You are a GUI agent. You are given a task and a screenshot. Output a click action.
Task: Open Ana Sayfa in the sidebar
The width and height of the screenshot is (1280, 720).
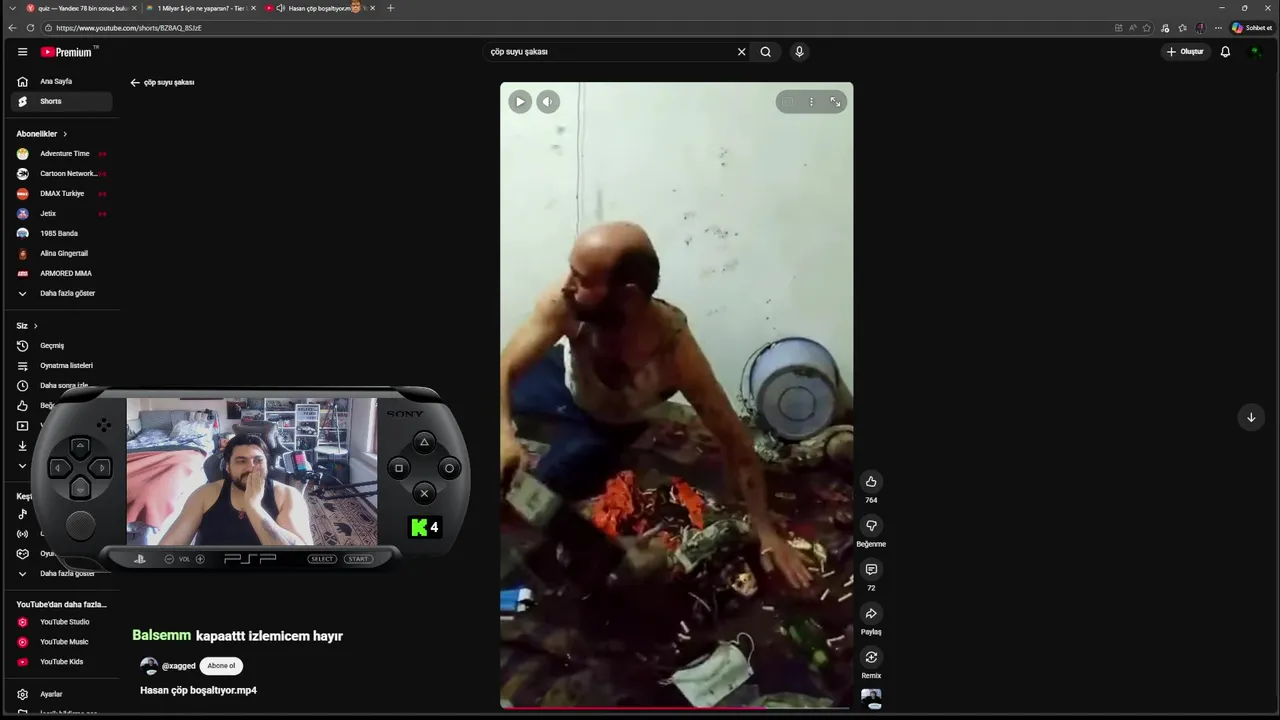click(x=62, y=82)
